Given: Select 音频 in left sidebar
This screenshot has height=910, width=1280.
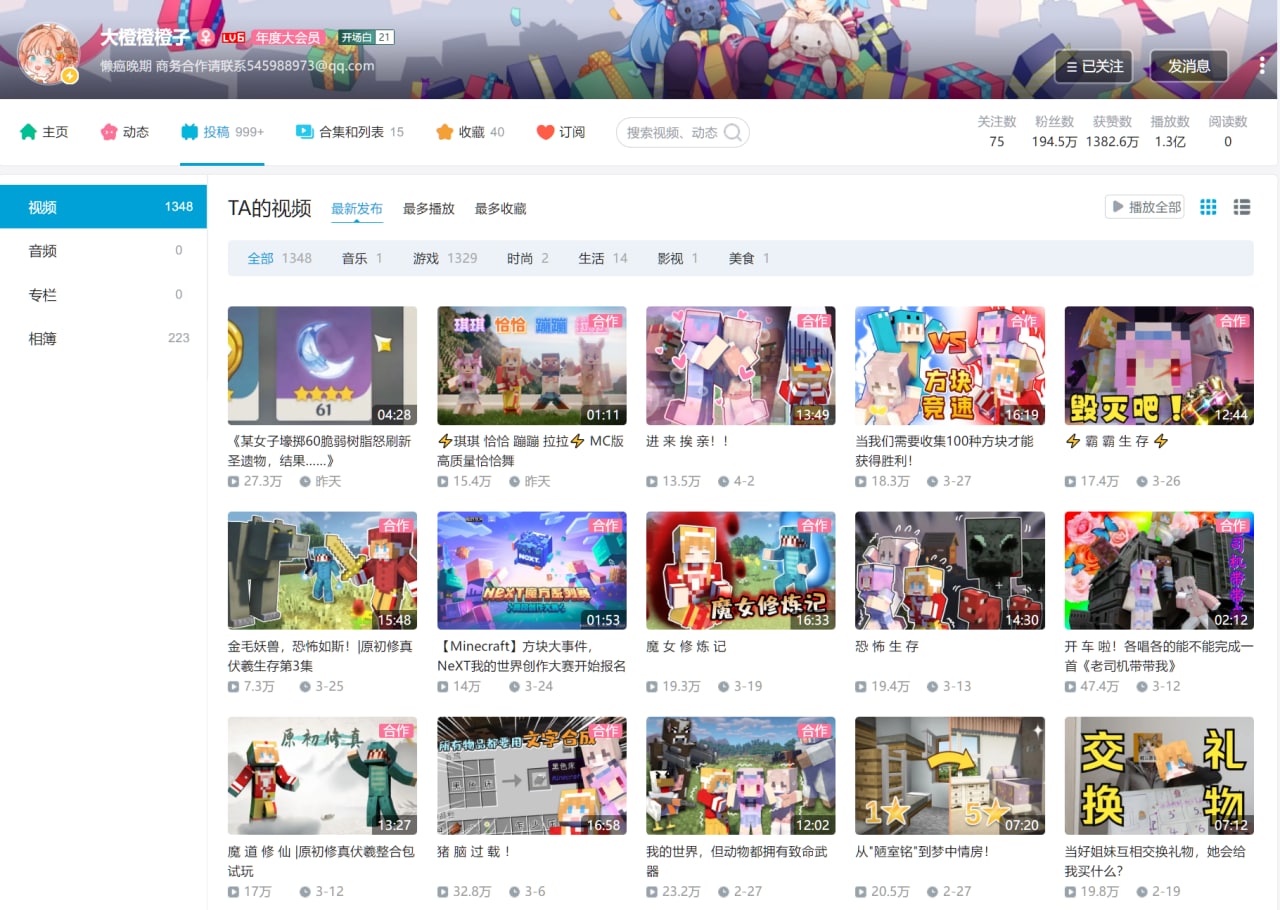Looking at the screenshot, I should tap(42, 251).
